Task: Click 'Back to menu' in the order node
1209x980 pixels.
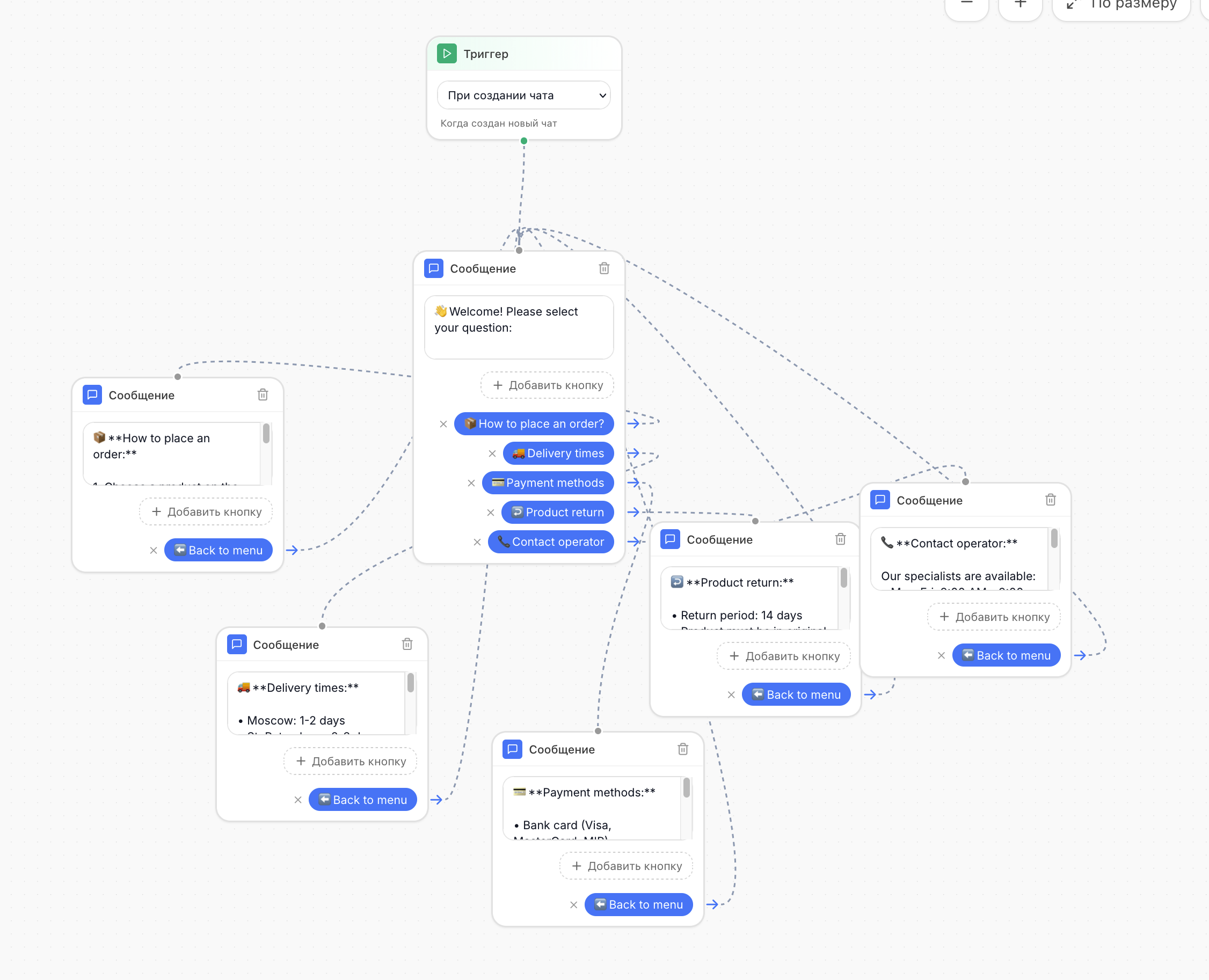Action: point(219,550)
